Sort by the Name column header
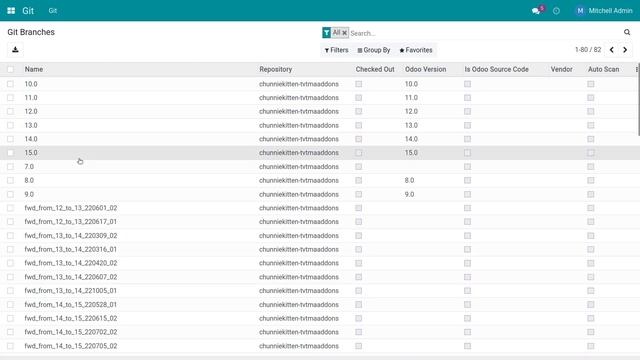This screenshot has width=640, height=360. [33, 69]
